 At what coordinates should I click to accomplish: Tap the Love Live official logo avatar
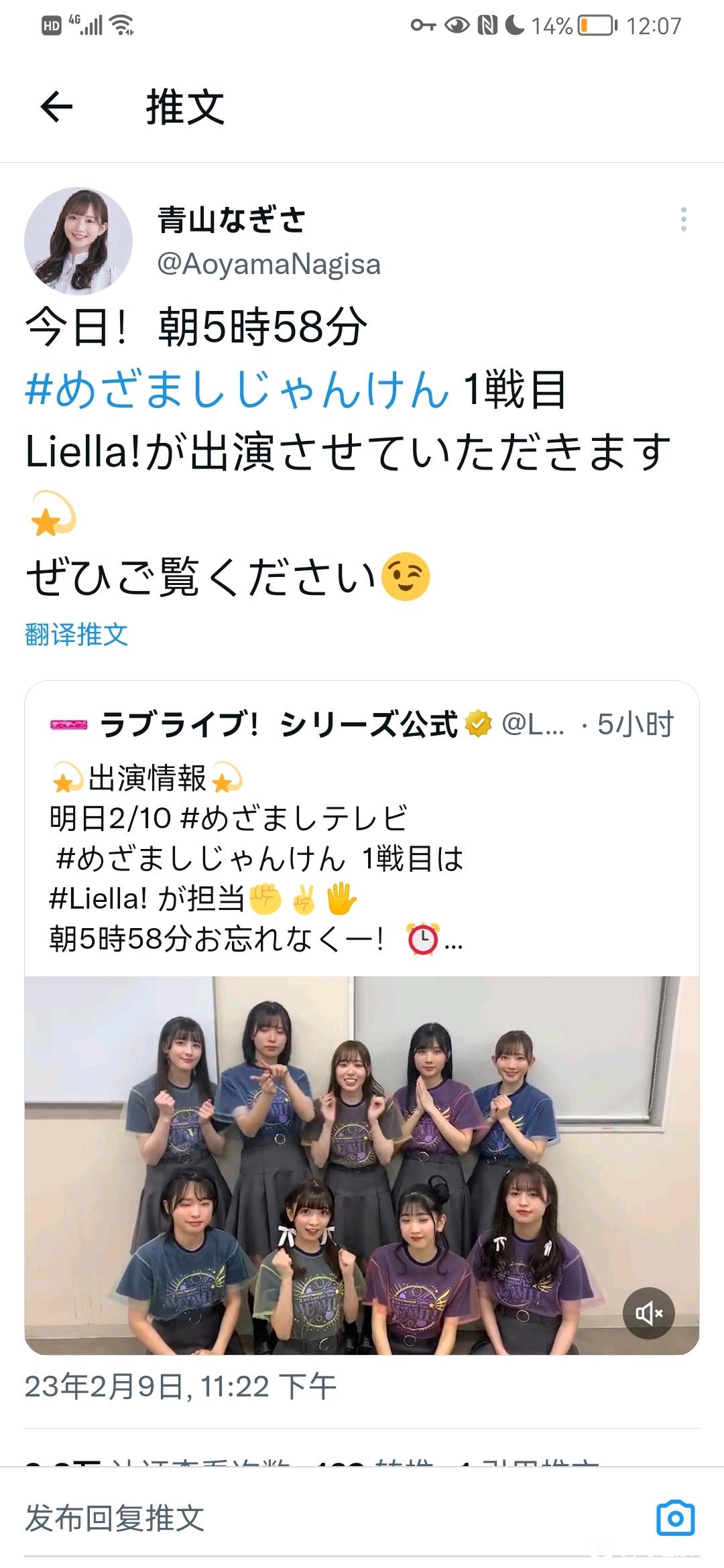(x=69, y=724)
